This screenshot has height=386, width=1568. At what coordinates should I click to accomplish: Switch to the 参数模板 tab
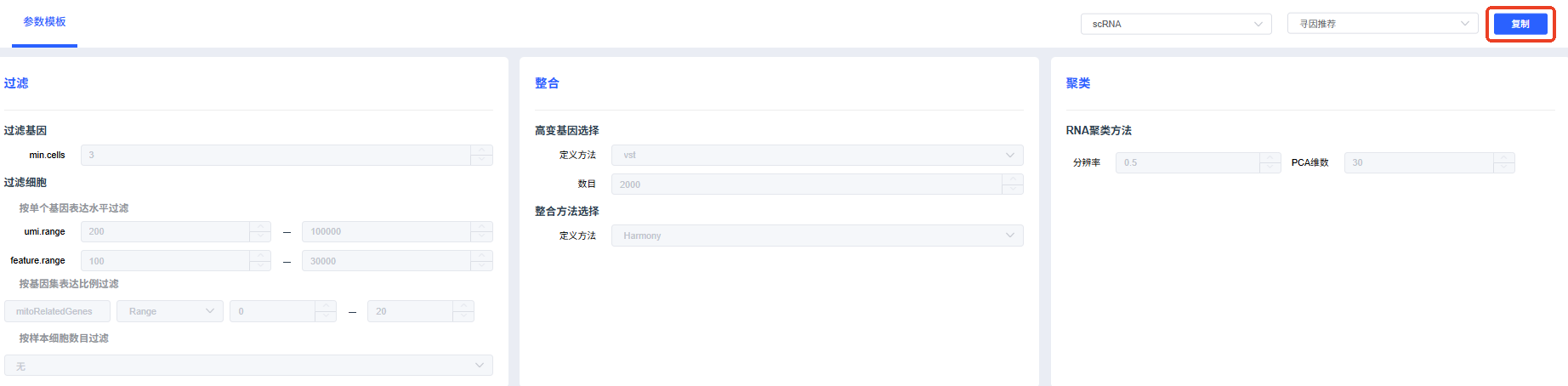click(x=44, y=22)
